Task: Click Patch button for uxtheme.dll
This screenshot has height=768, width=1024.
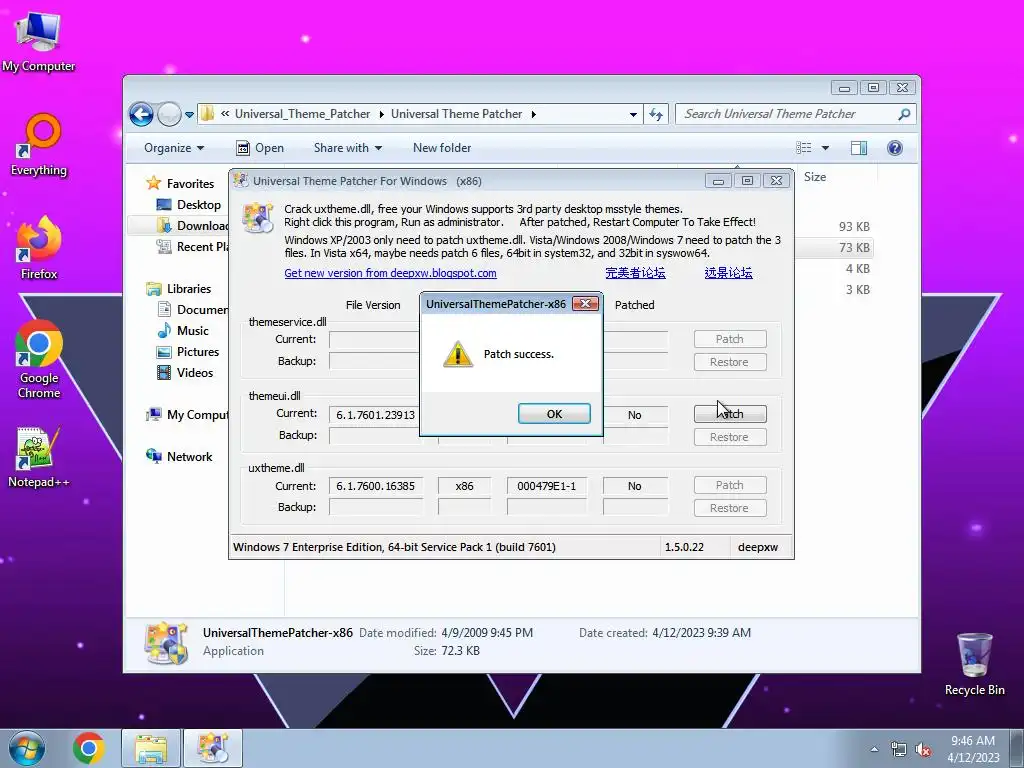Action: coord(730,485)
